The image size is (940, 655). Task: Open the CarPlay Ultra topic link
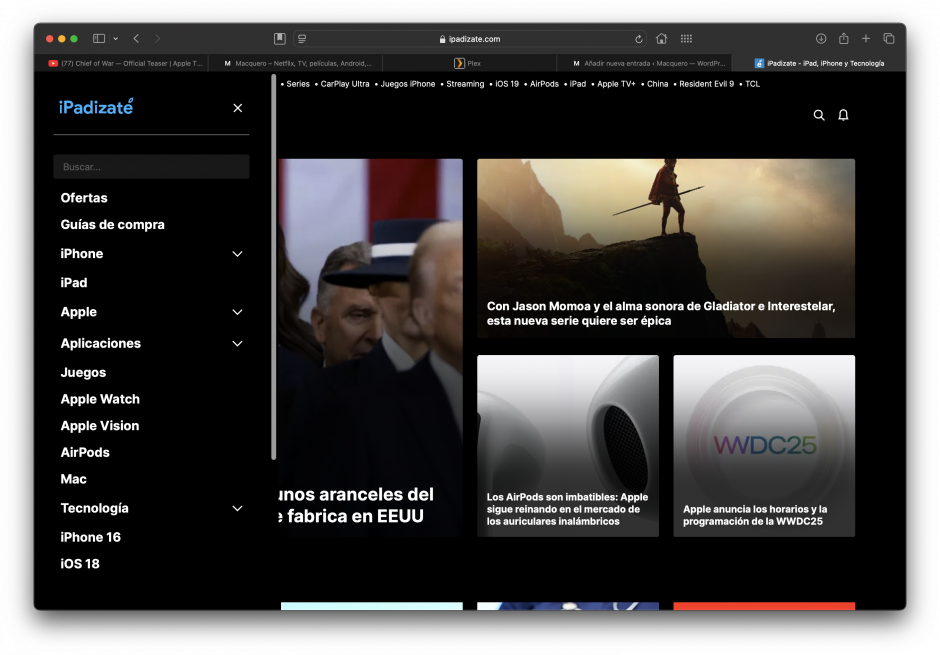click(345, 84)
